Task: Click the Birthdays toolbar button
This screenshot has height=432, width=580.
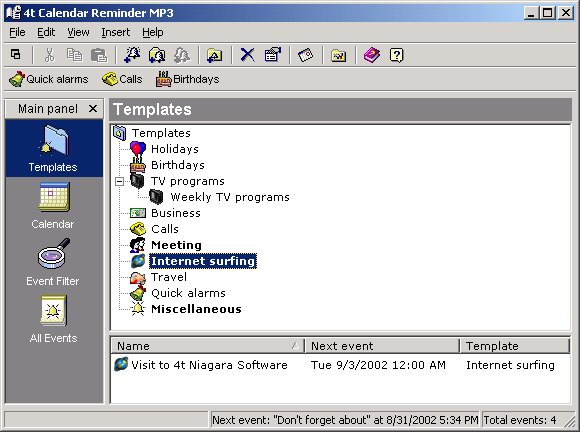Action: 188,79
